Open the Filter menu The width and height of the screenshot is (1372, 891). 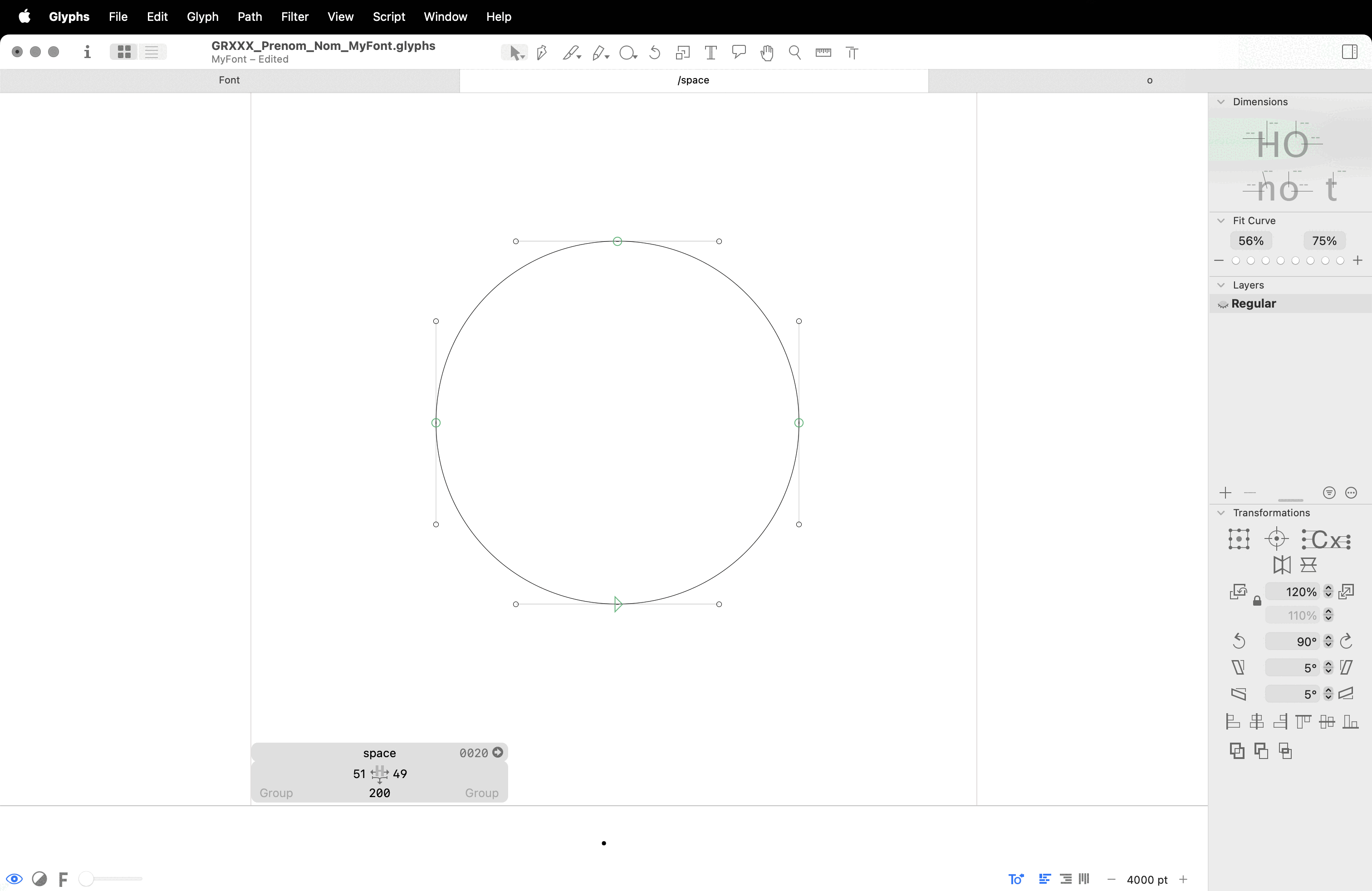tap(294, 17)
